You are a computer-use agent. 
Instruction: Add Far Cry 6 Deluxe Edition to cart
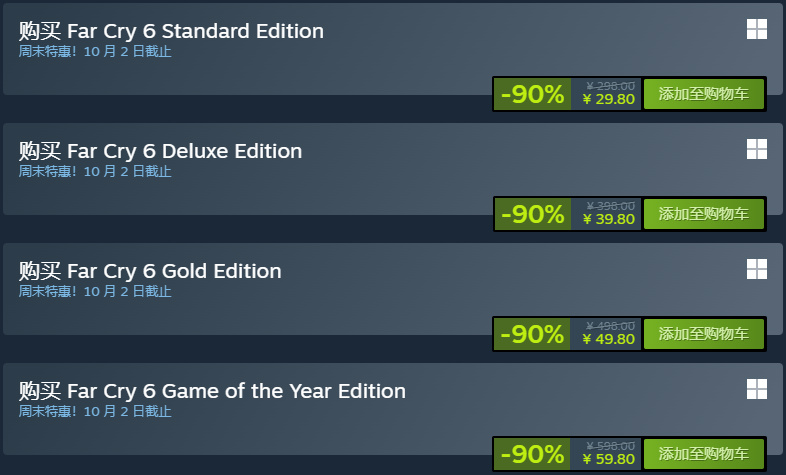tap(703, 214)
